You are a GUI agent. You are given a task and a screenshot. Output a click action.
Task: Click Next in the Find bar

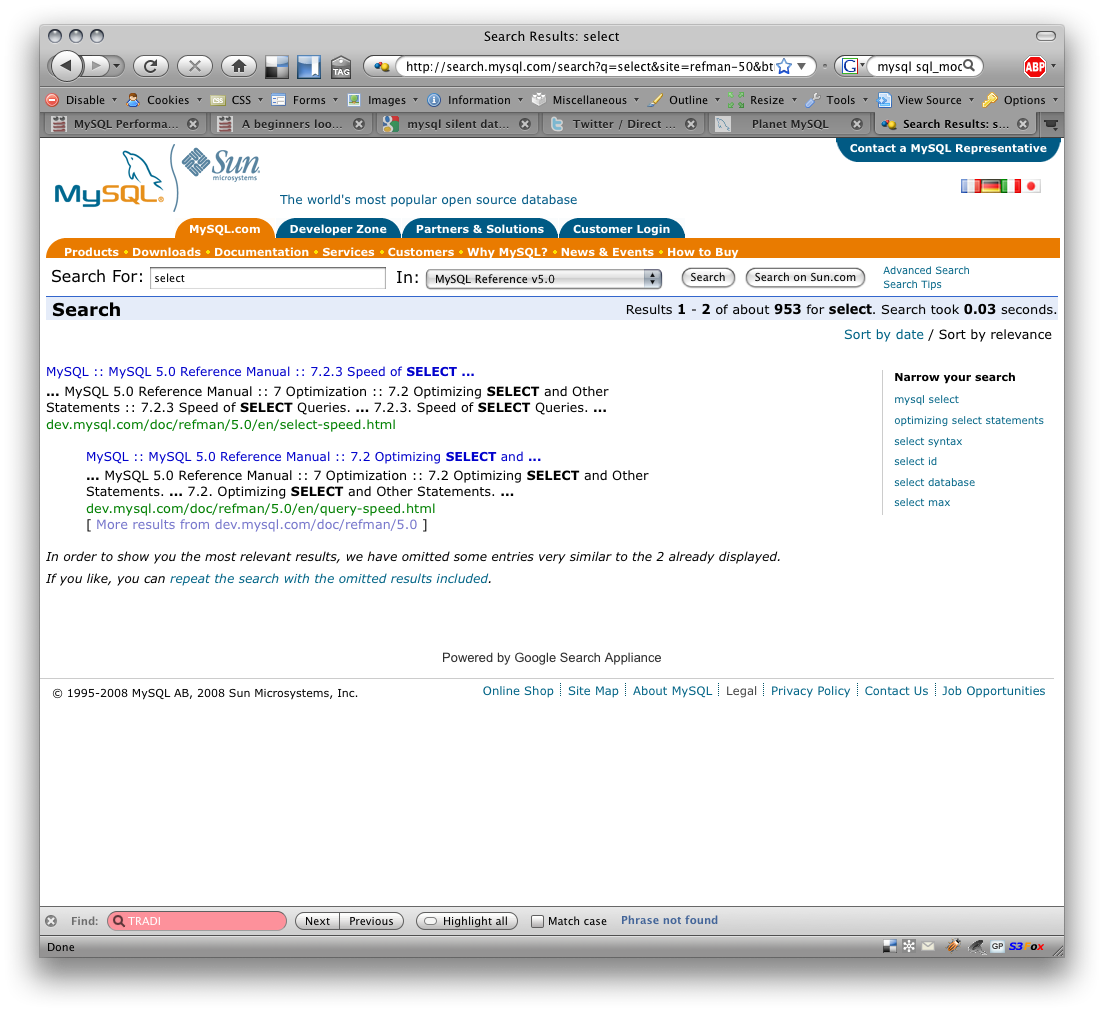coord(317,921)
